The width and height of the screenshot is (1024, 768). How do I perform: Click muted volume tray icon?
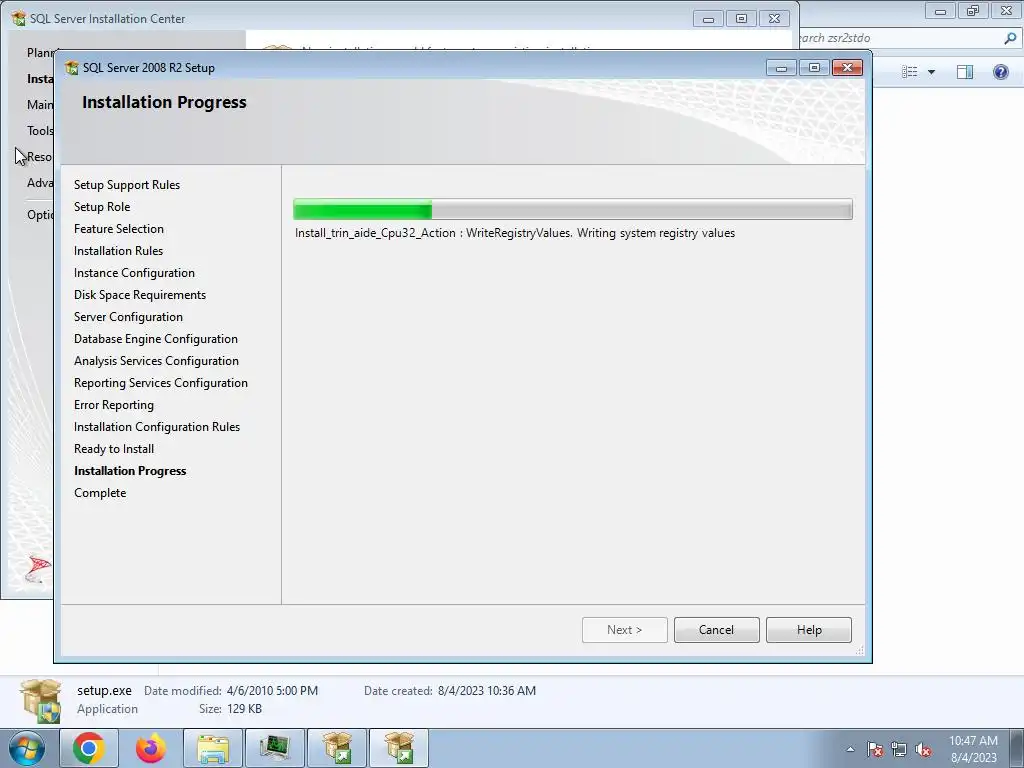click(x=923, y=749)
